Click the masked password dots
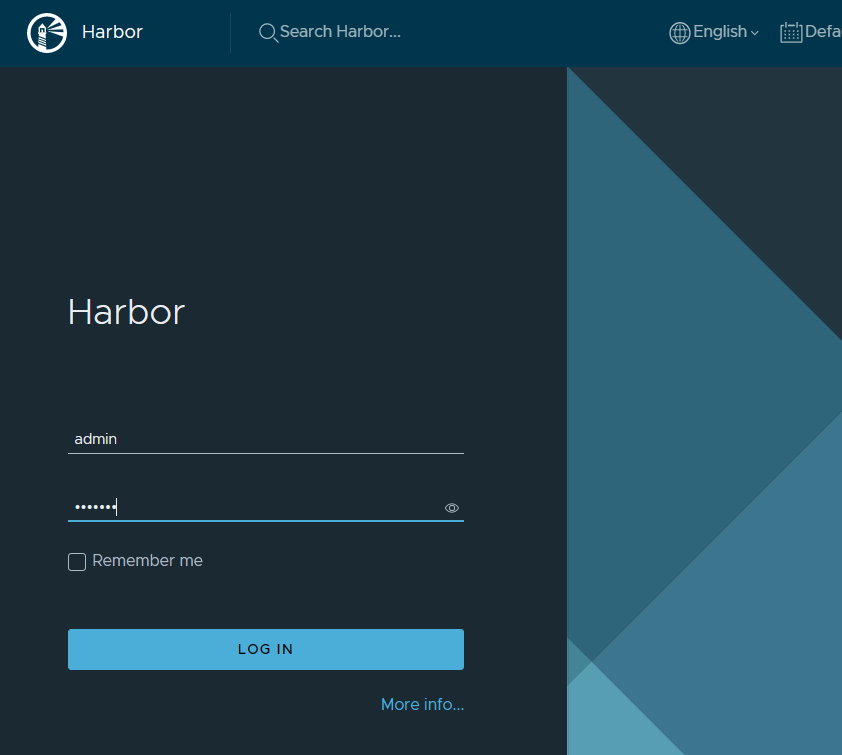842x755 pixels. [x=95, y=507]
